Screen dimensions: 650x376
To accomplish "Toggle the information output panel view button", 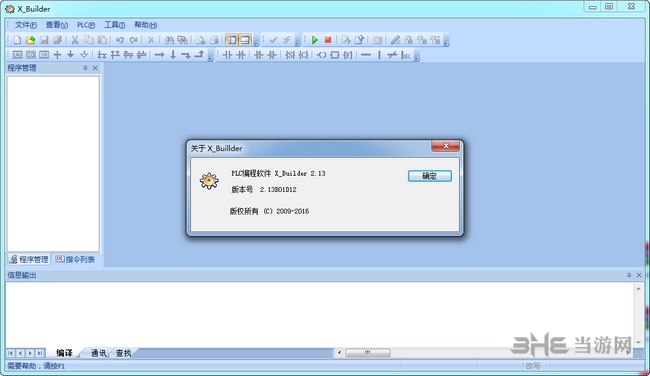I will (x=245, y=40).
